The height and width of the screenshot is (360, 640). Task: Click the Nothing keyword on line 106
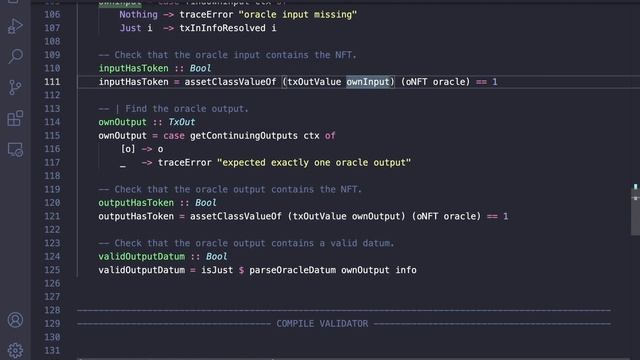[x=138, y=15]
